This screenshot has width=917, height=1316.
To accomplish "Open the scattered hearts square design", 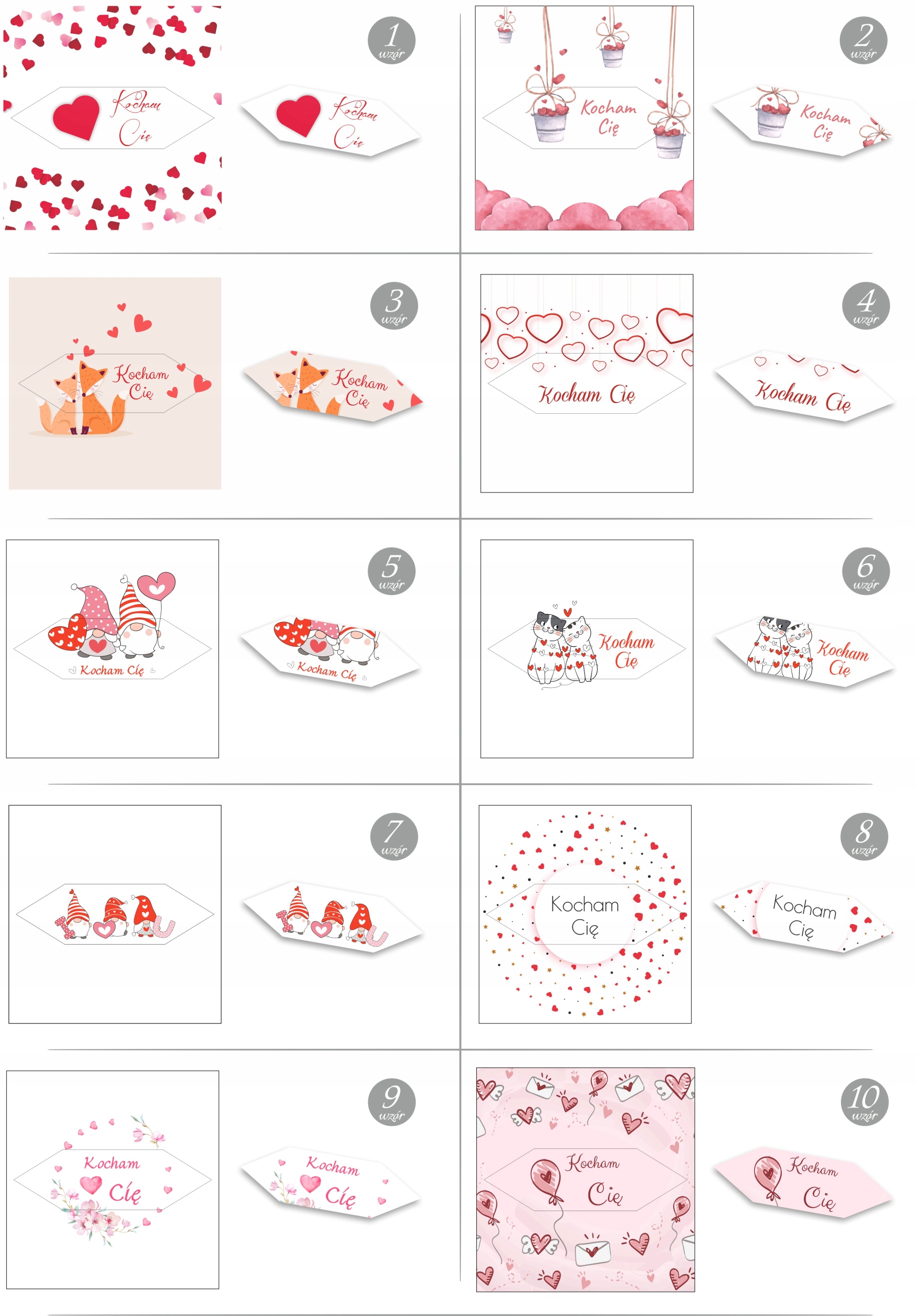I will (113, 118).
